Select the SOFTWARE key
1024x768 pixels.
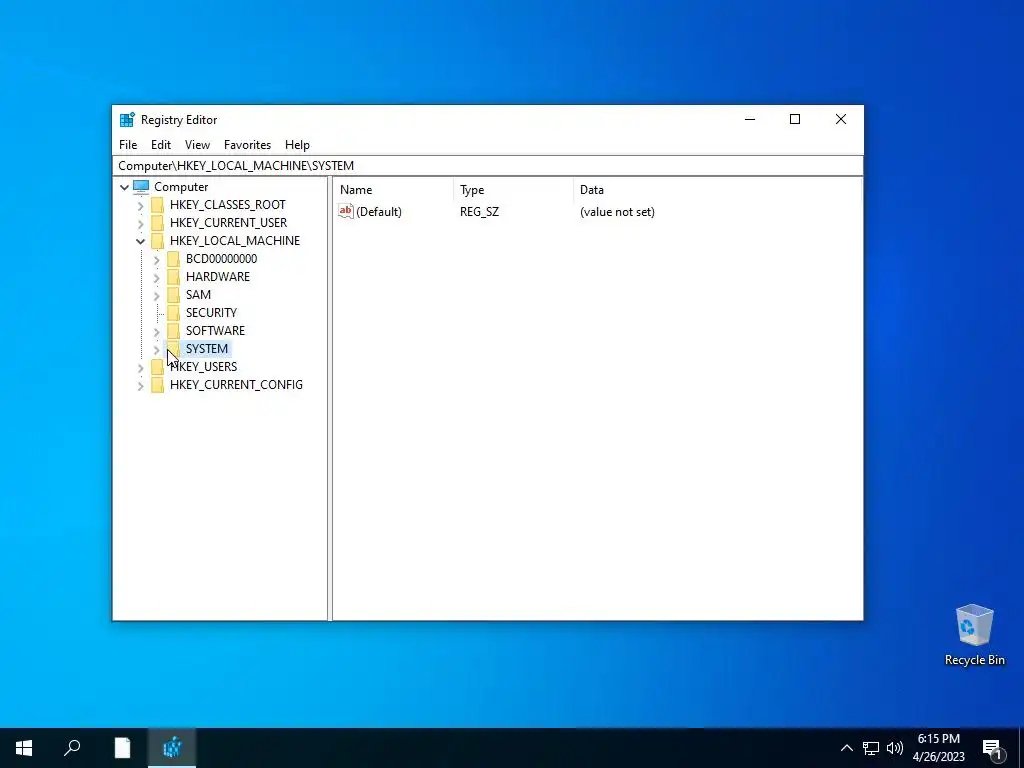(215, 330)
